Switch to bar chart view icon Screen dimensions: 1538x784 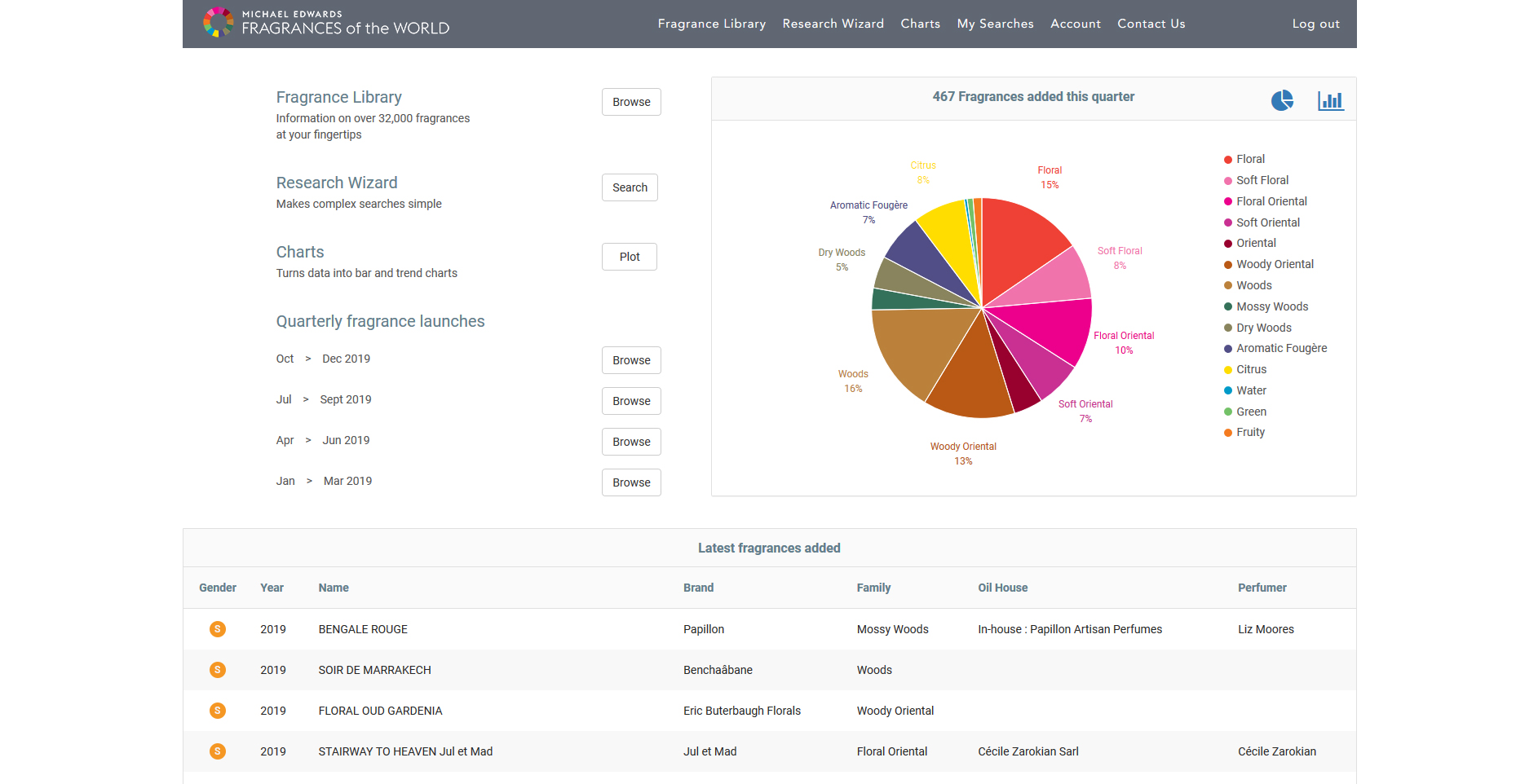1330,100
